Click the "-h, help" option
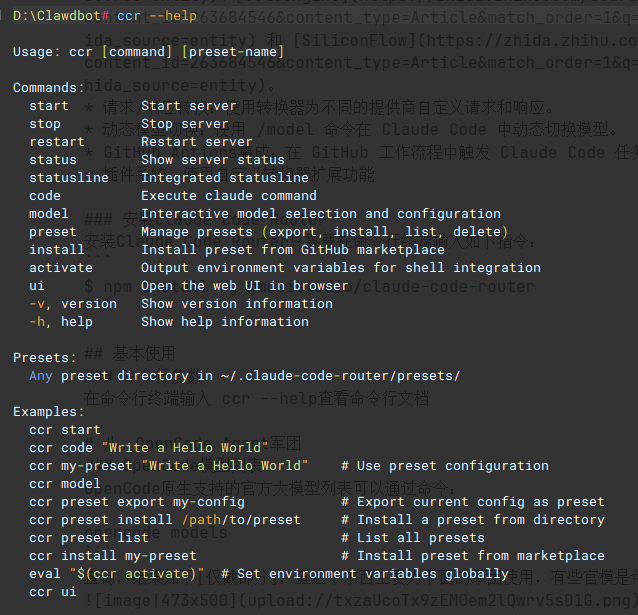This screenshot has height=615, width=638. (61, 322)
